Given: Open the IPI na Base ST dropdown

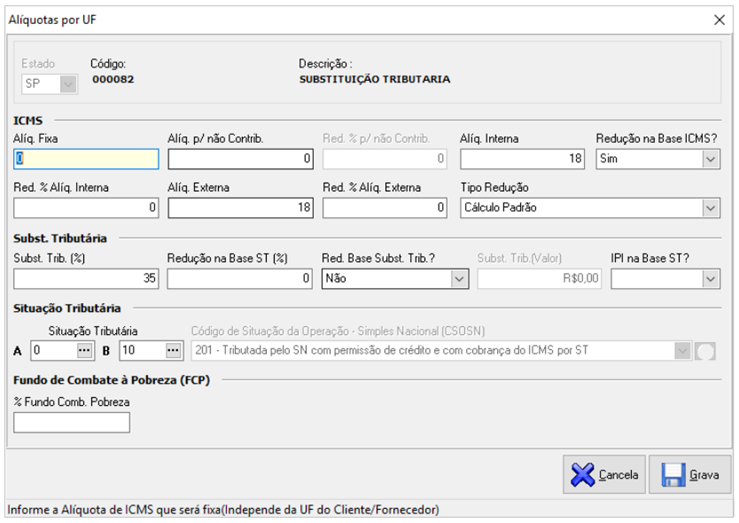Looking at the screenshot, I should pyautogui.click(x=710, y=280).
